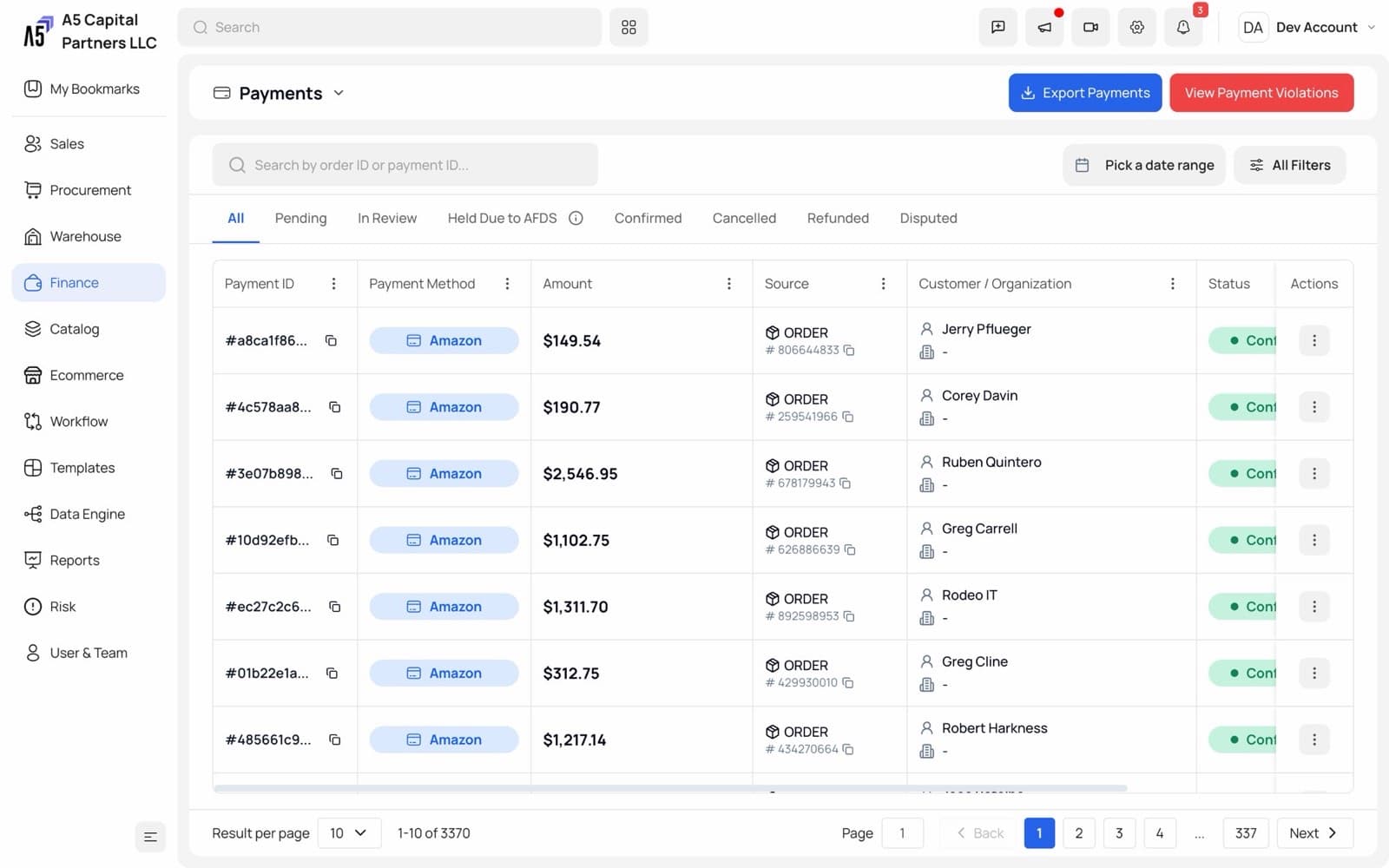Image resolution: width=1389 pixels, height=868 pixels.
Task: Click View Payment Violations button
Action: pos(1261,93)
